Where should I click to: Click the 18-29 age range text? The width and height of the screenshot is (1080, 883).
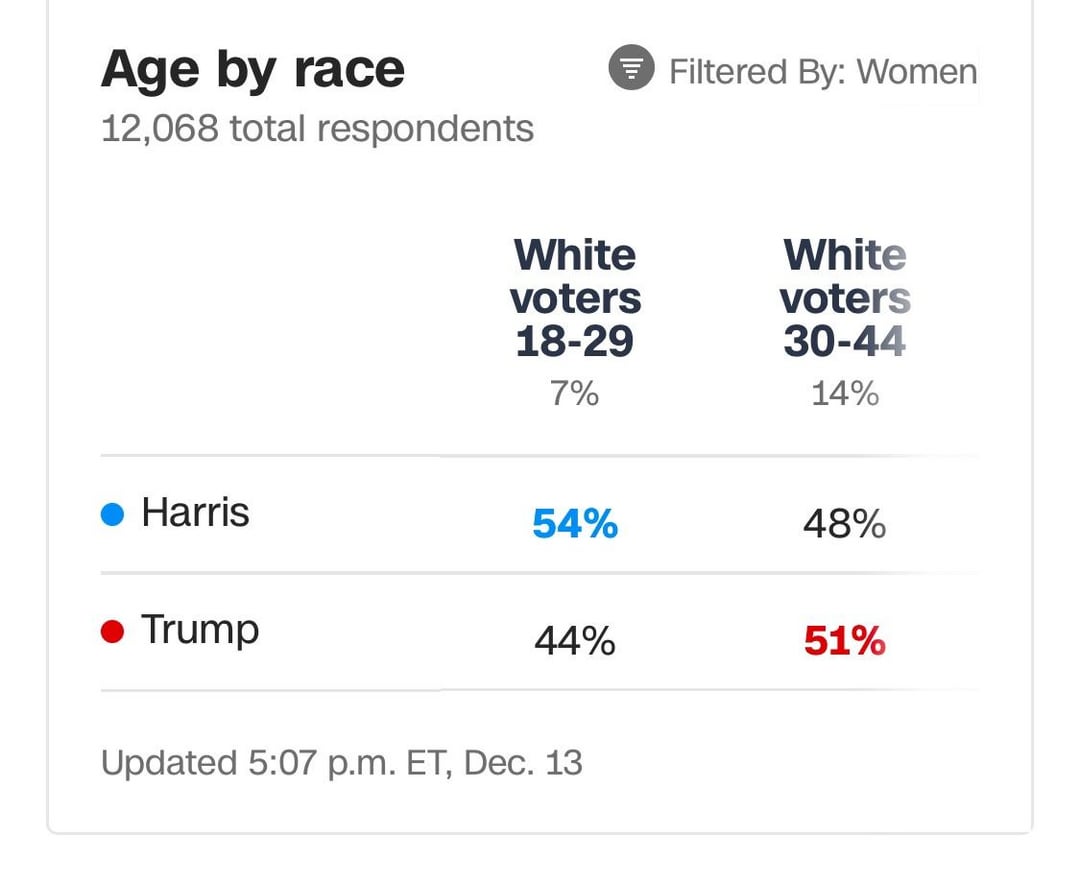pos(574,341)
